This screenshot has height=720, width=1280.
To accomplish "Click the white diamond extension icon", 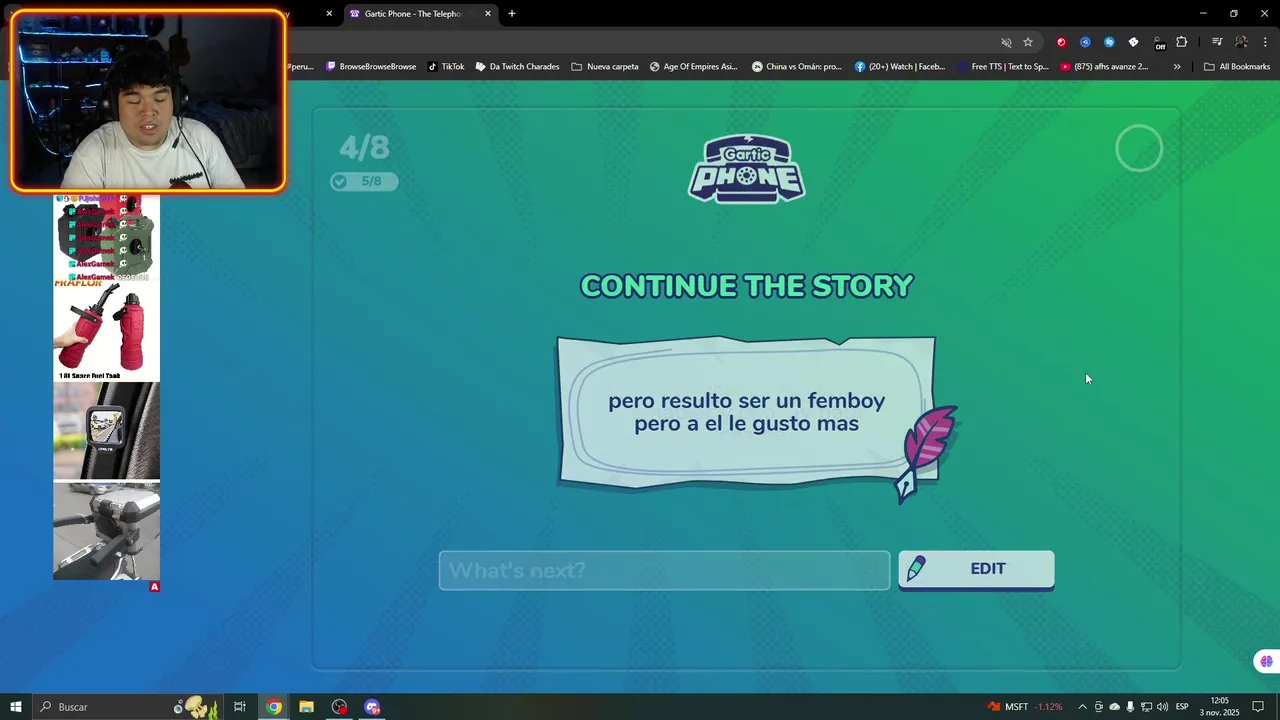I will (1133, 42).
